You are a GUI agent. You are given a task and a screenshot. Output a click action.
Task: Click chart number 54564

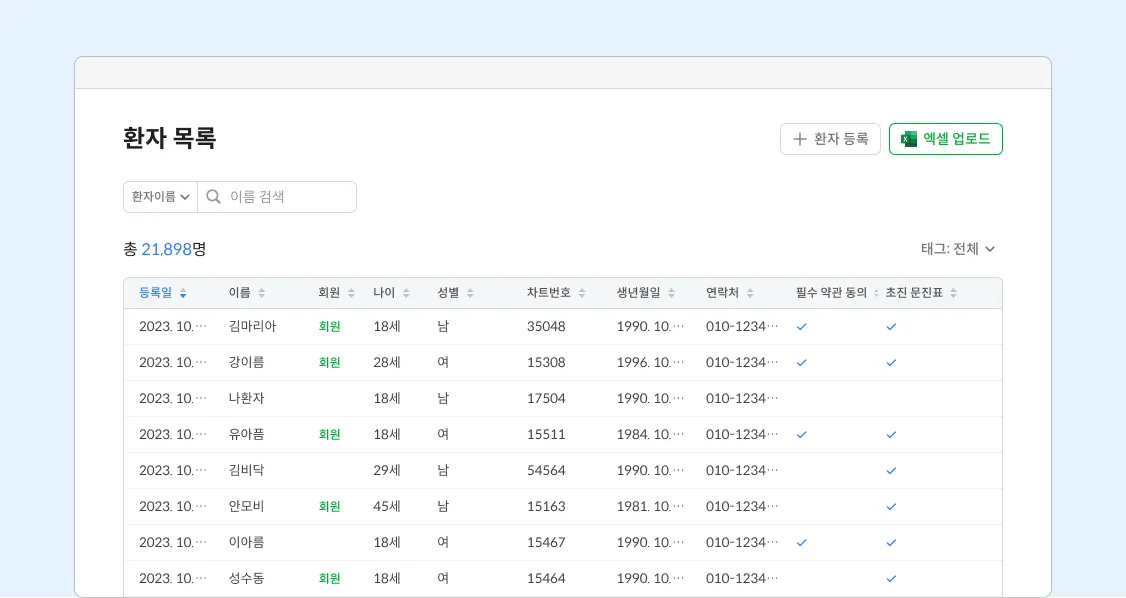(x=546, y=470)
